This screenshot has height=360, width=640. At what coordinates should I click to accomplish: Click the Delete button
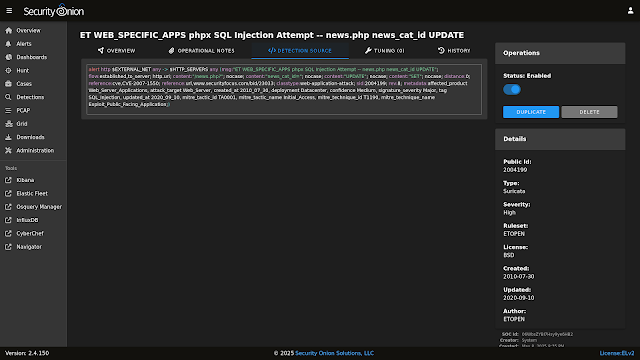point(589,112)
